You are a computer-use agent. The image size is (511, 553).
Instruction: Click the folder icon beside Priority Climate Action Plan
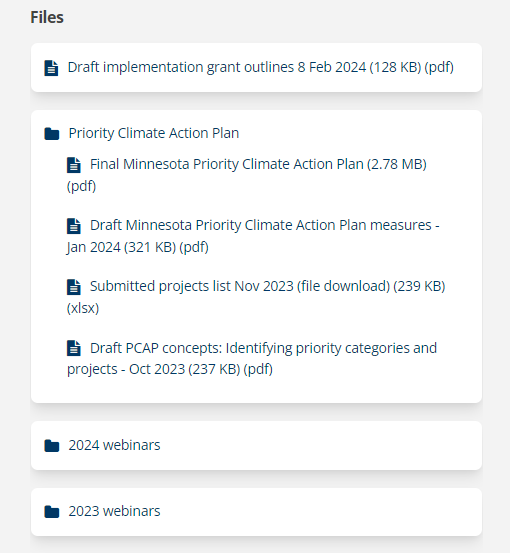(52, 134)
